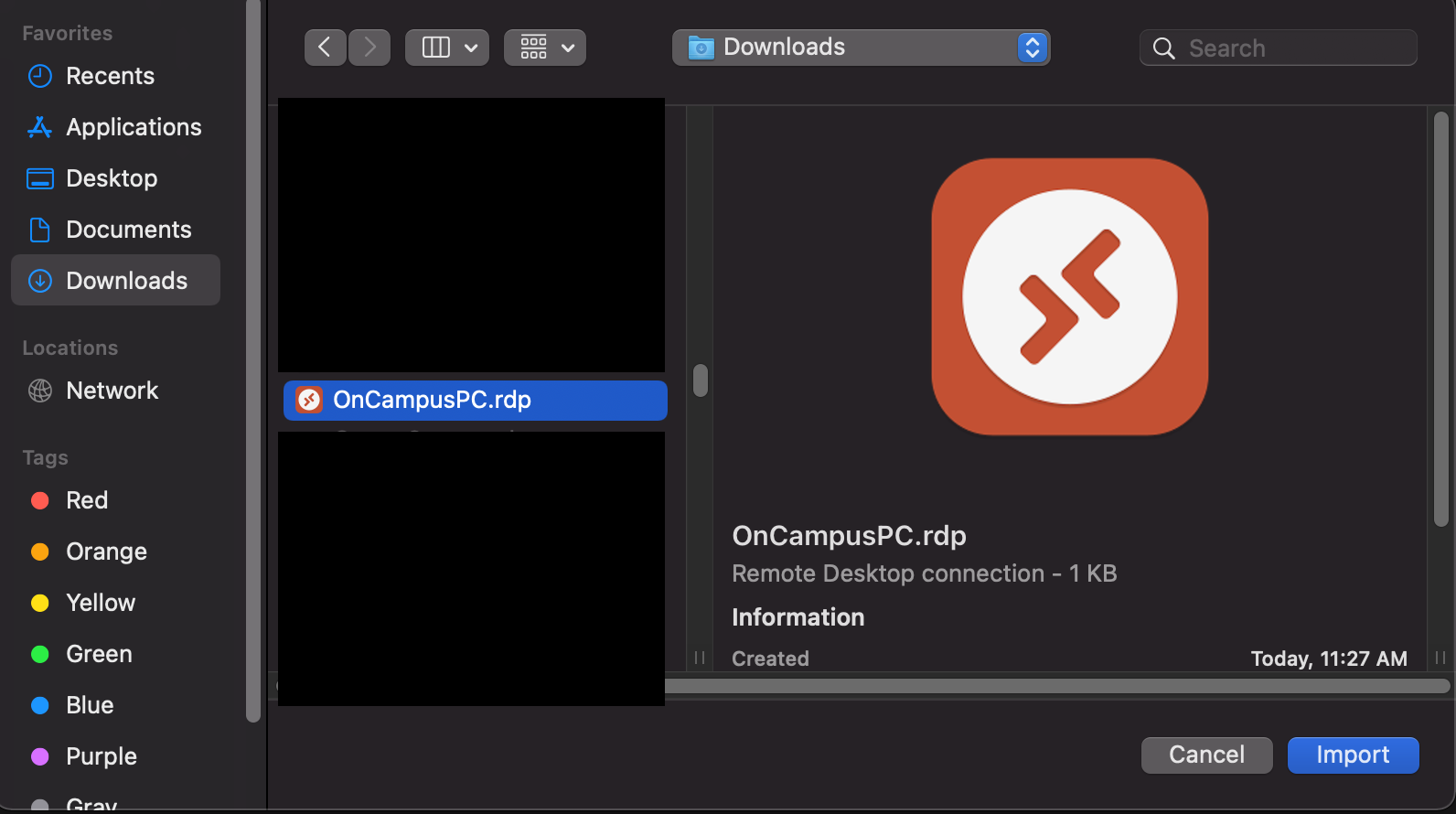
Task: Select the OnCampusPC.rdp file row
Action: (476, 401)
